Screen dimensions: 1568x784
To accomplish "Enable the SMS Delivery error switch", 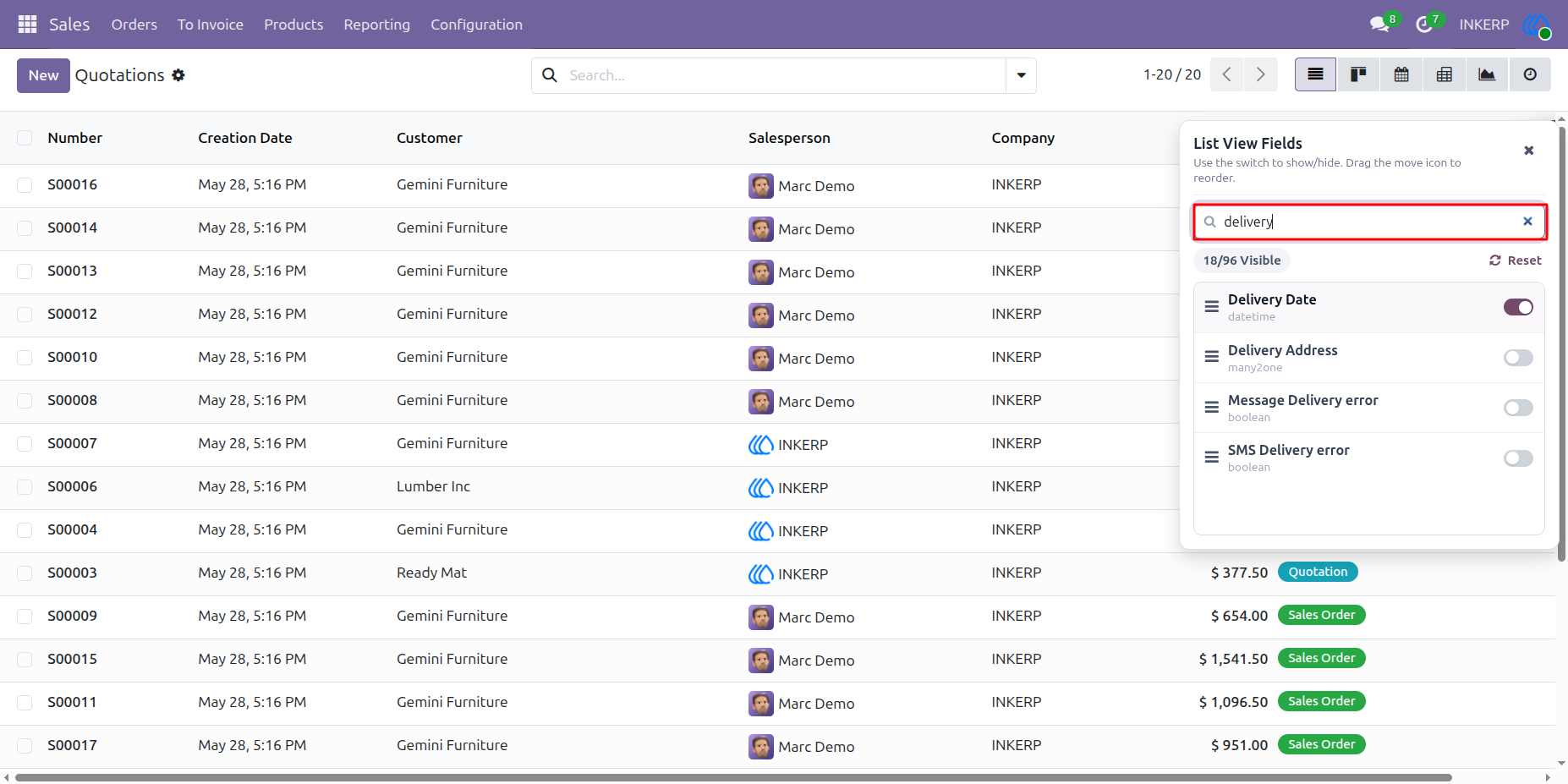I will point(1518,458).
